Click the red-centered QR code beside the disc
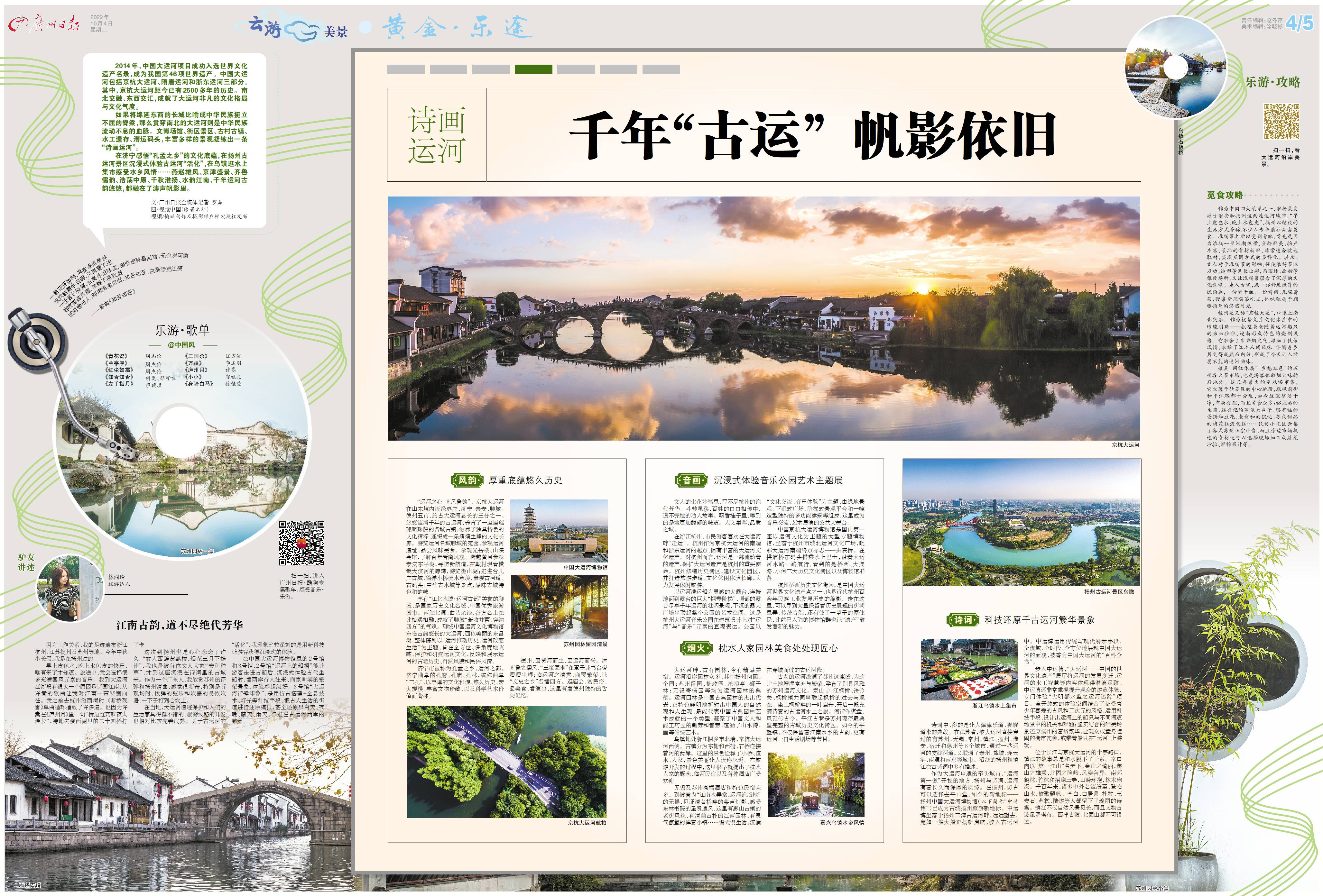 (301, 543)
